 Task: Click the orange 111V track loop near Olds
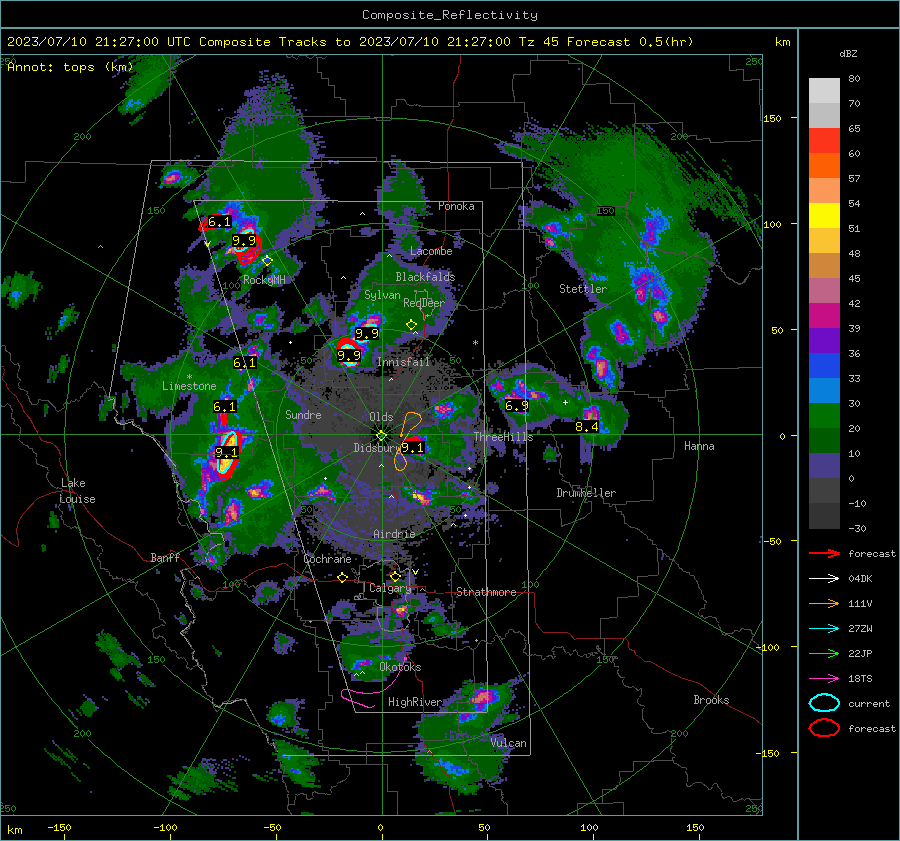coord(412,423)
